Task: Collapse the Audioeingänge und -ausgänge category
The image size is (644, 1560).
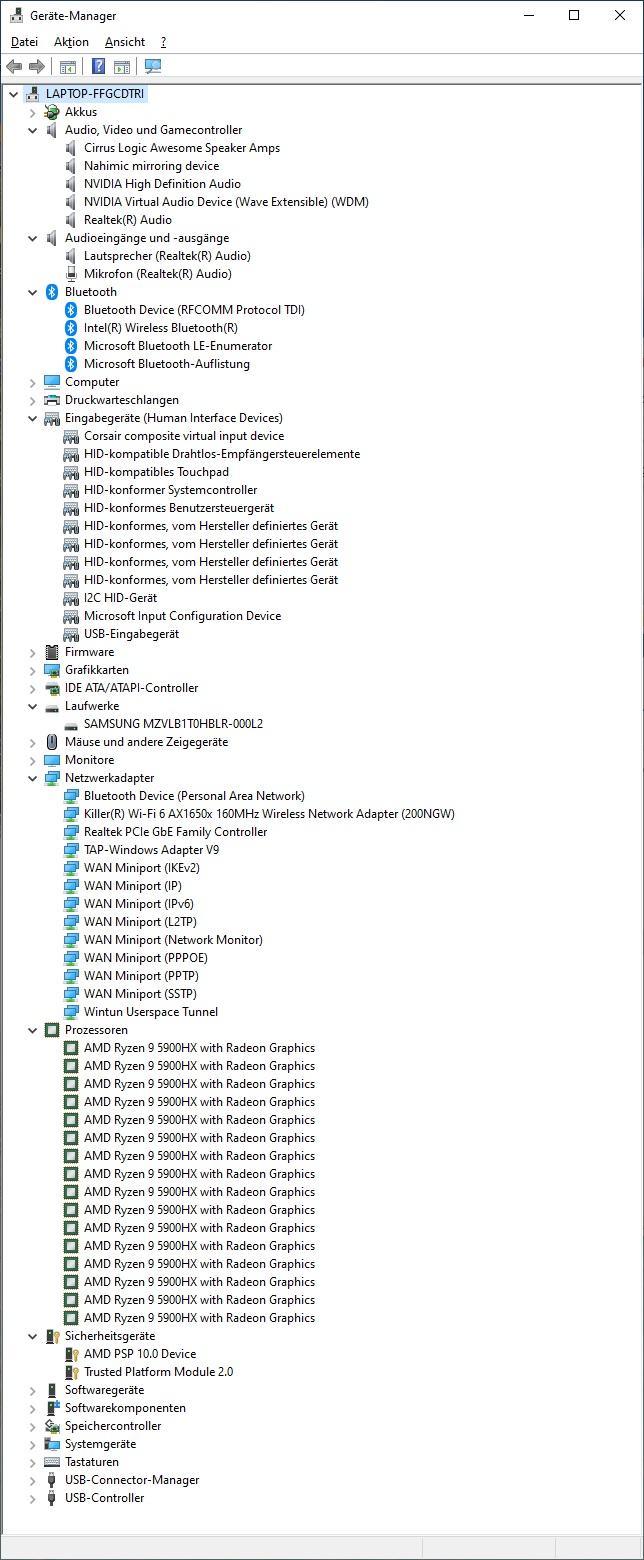Action: click(x=32, y=238)
